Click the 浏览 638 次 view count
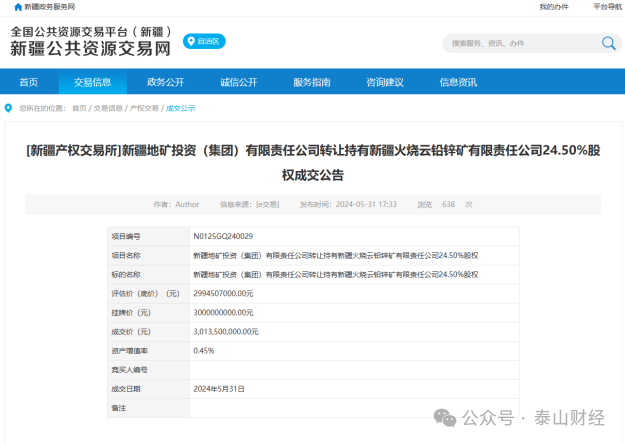This screenshot has width=625, height=443. tap(445, 205)
